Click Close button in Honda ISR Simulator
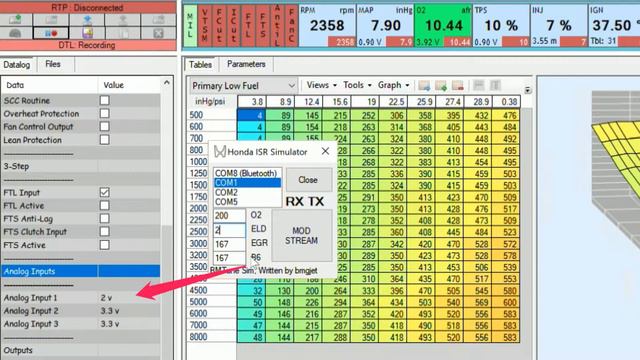The image size is (640, 360). 308,180
